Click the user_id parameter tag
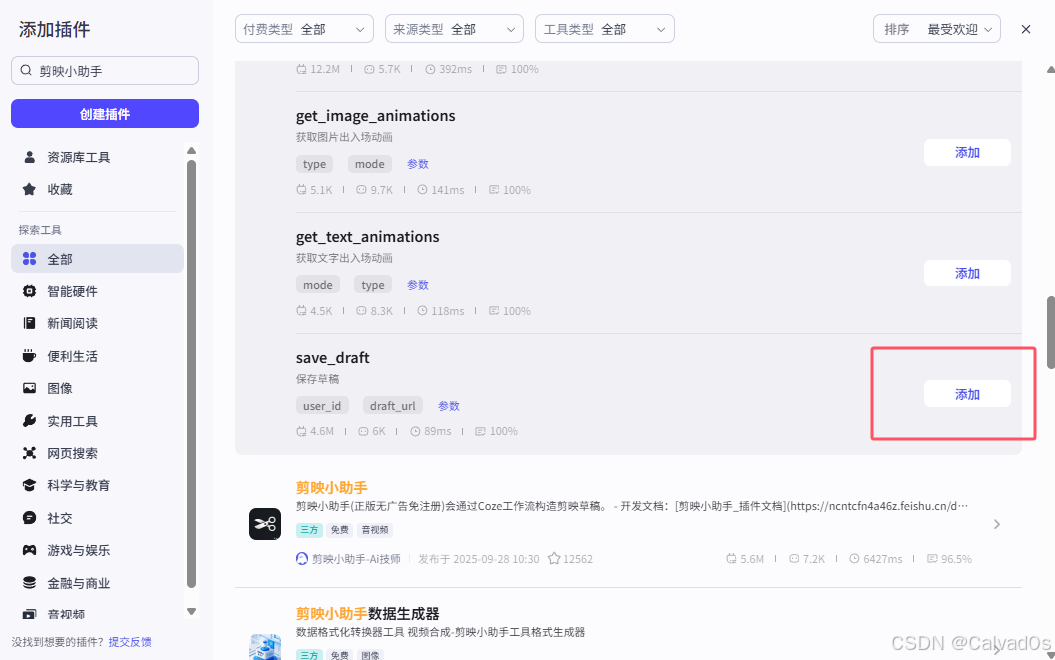Screen dimensions: 1055x660 pos(322,406)
